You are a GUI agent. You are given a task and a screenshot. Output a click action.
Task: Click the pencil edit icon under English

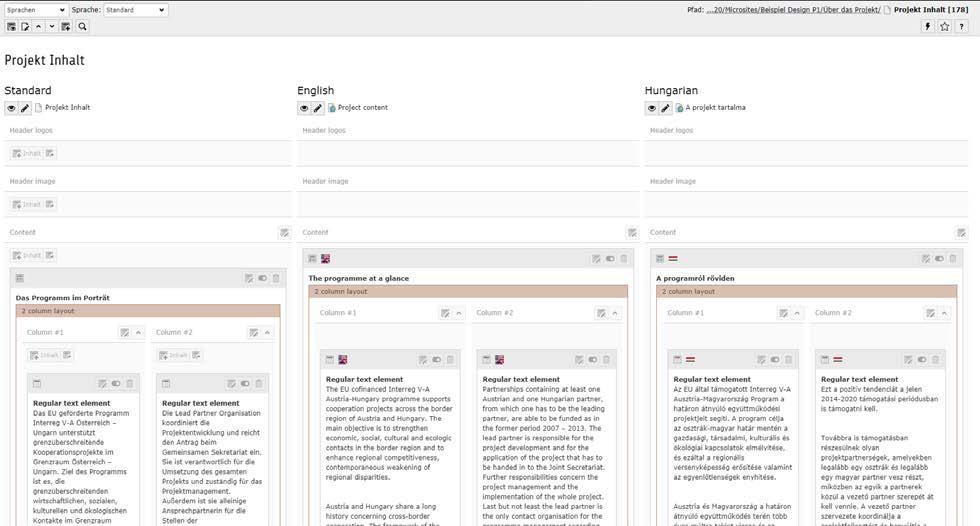click(x=318, y=108)
